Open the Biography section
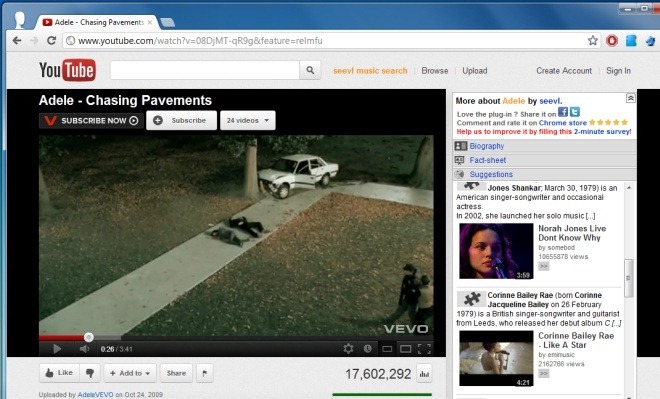This screenshot has width=660, height=399. [487, 146]
